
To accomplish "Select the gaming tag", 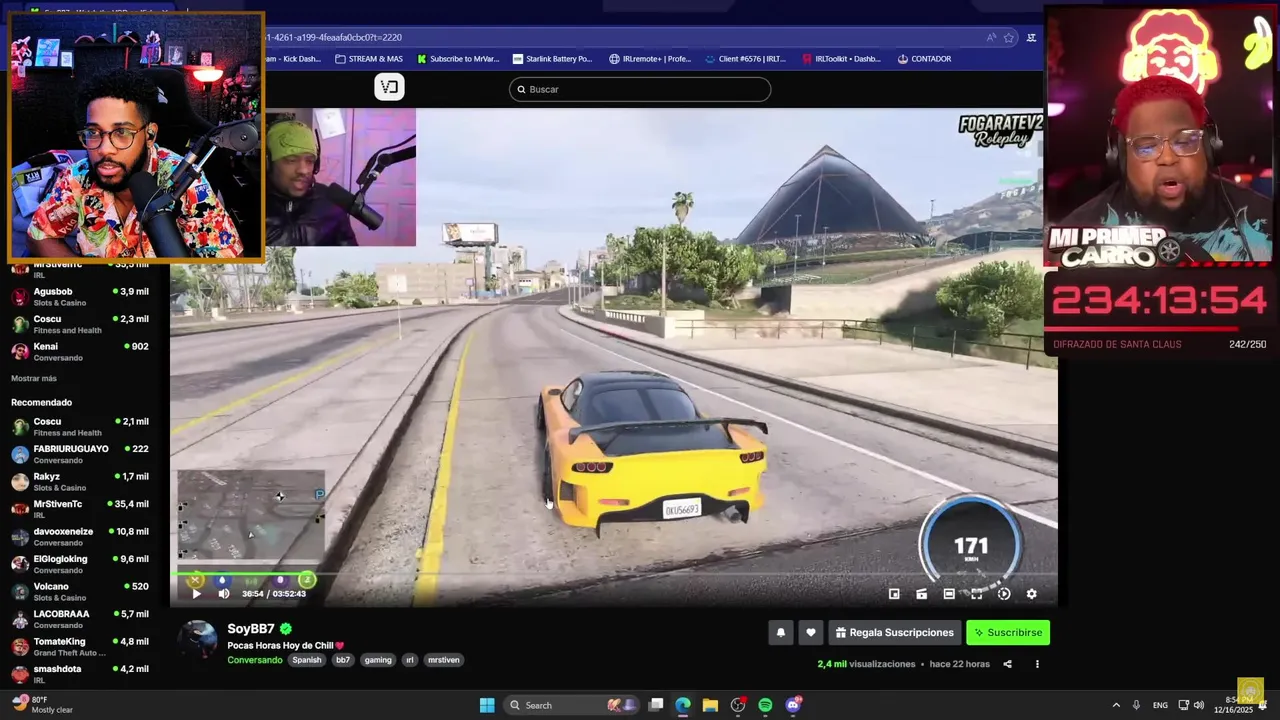I will click(378, 660).
